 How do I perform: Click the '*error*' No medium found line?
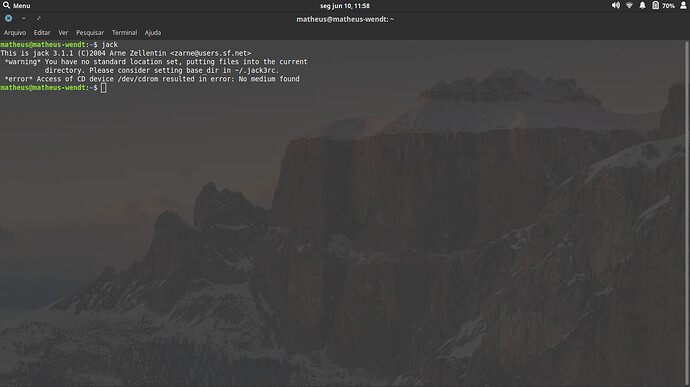click(152, 79)
